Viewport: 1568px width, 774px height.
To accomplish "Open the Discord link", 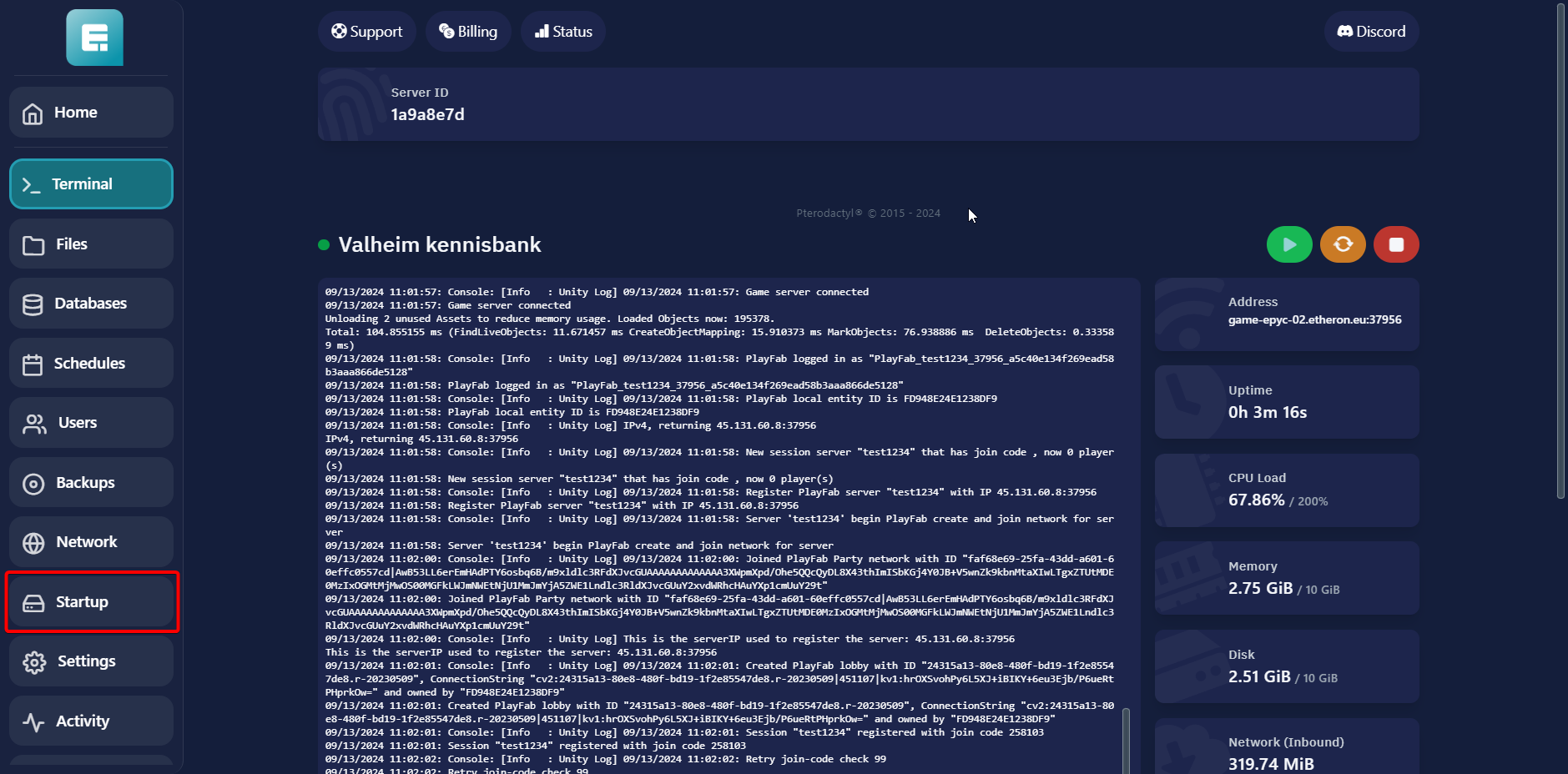I will [1371, 32].
